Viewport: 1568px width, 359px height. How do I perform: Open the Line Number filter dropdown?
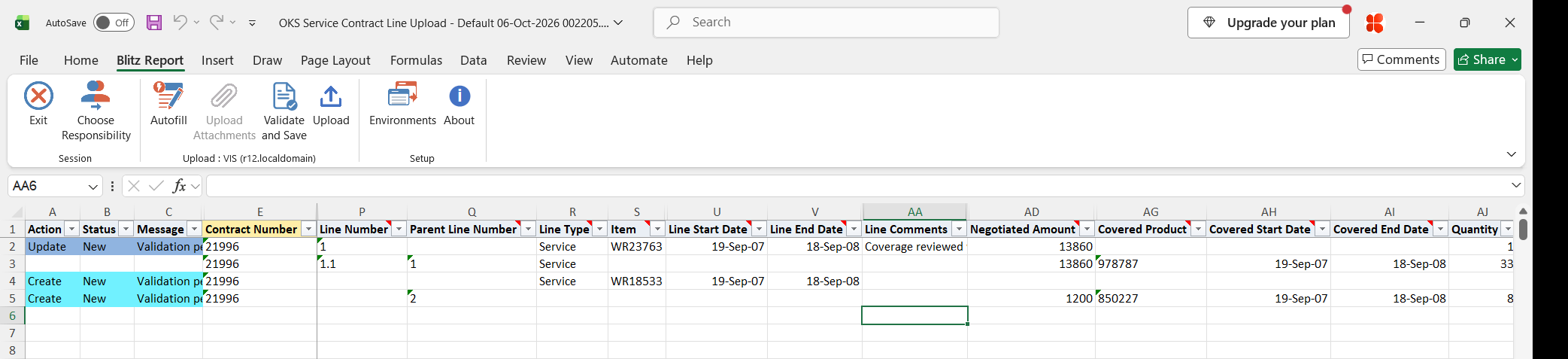pyautogui.click(x=399, y=229)
